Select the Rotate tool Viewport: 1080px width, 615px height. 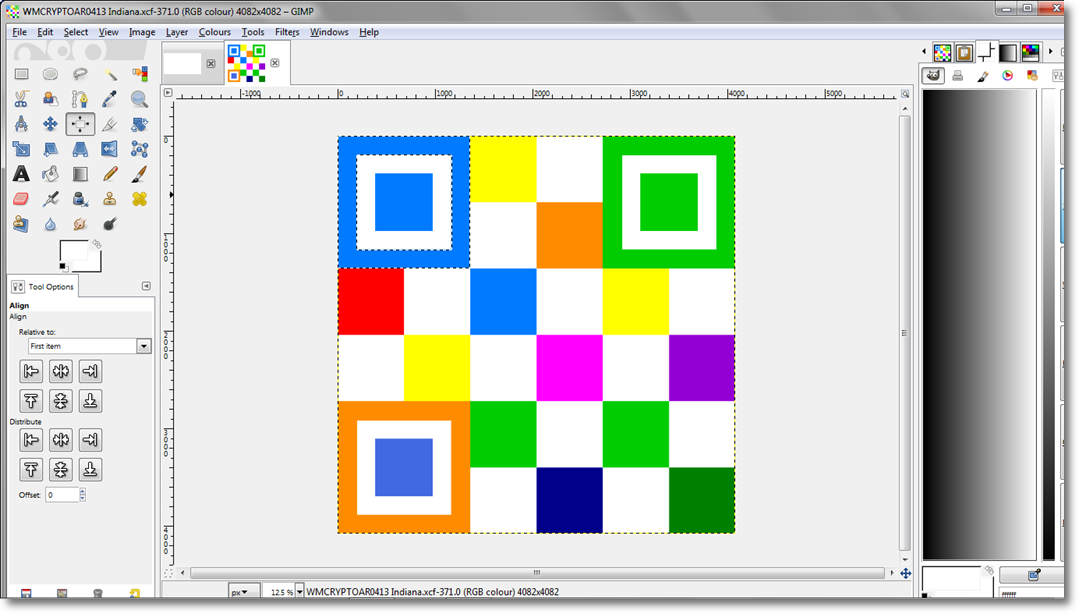click(139, 124)
